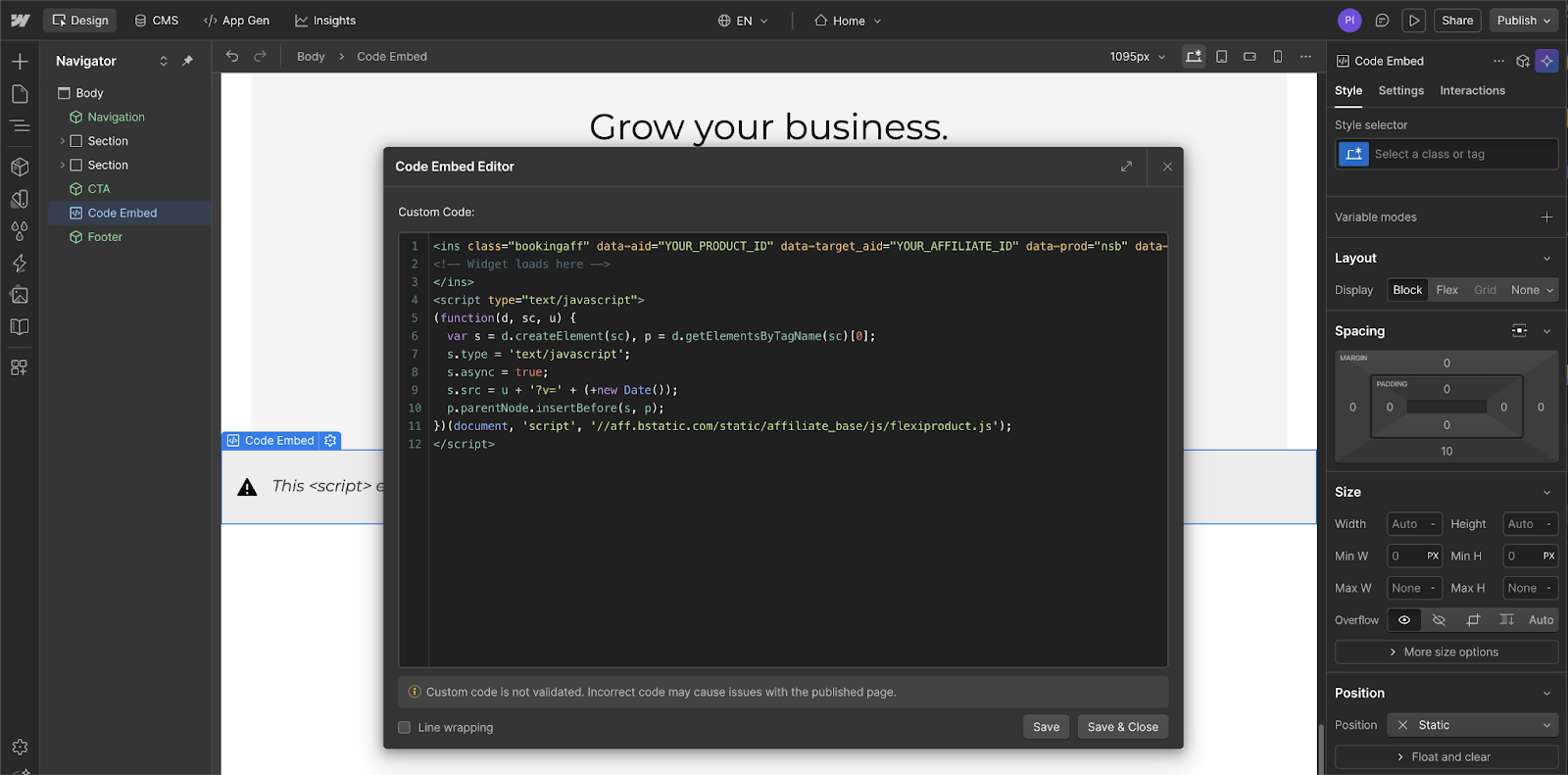
Task: Expand the Code Embed Editor to fullscreen
Action: pyautogui.click(x=1127, y=167)
